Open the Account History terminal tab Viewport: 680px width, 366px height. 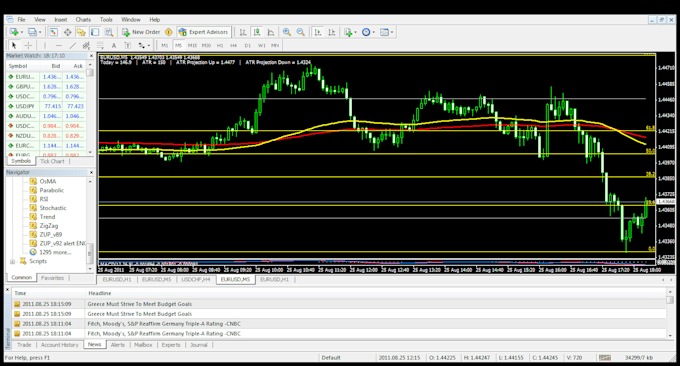(59, 345)
